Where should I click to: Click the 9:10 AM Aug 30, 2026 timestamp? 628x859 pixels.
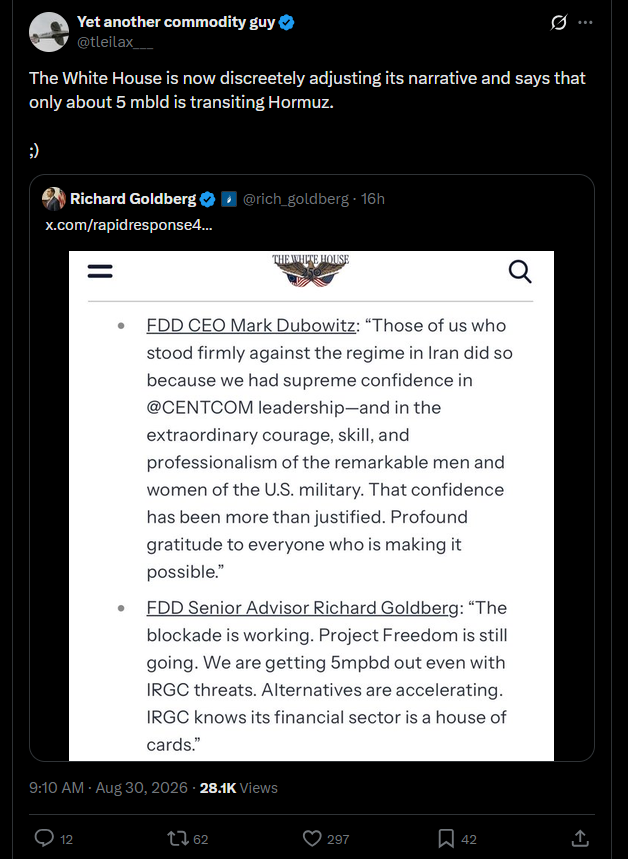click(109, 788)
